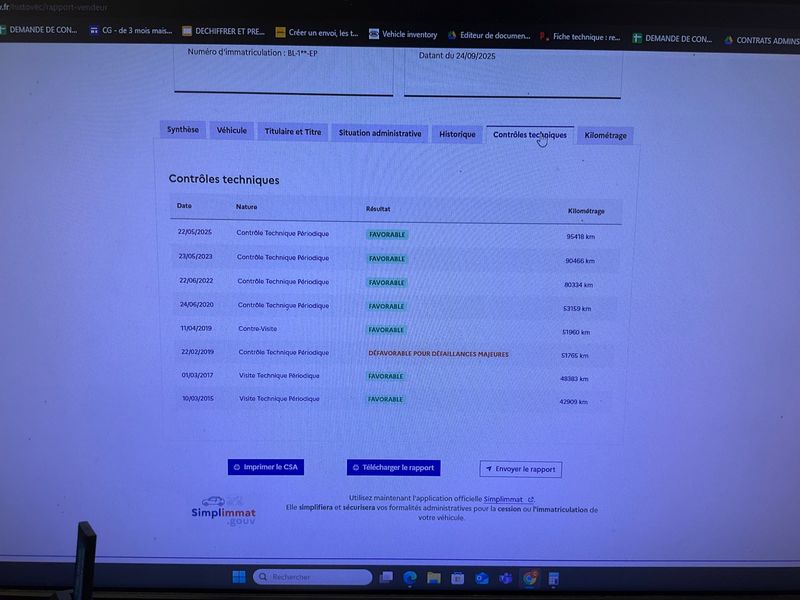800x600 pixels.
Task: Click the 53159 km mileage value
Action: point(577,309)
